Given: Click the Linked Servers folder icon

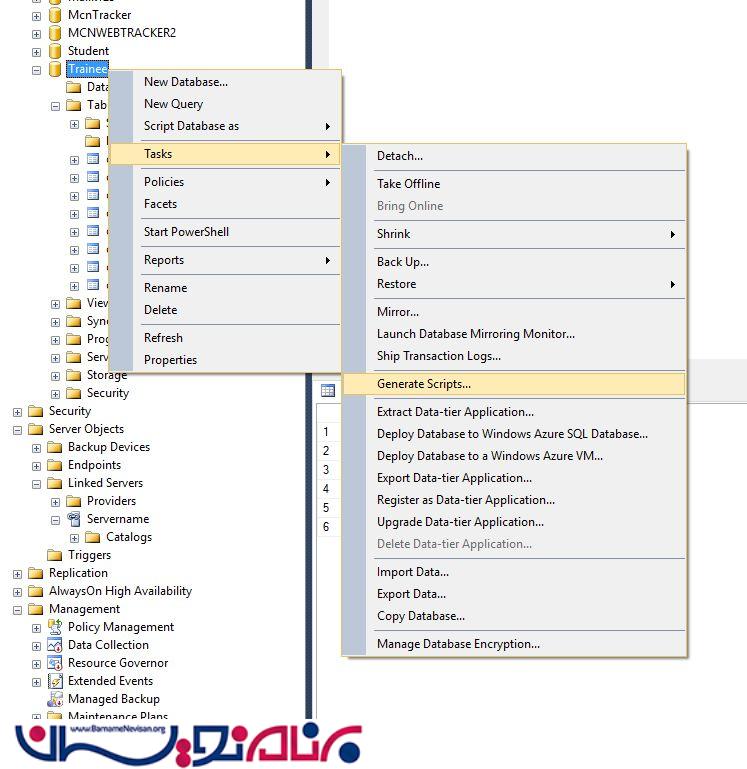Looking at the screenshot, I should (54, 483).
